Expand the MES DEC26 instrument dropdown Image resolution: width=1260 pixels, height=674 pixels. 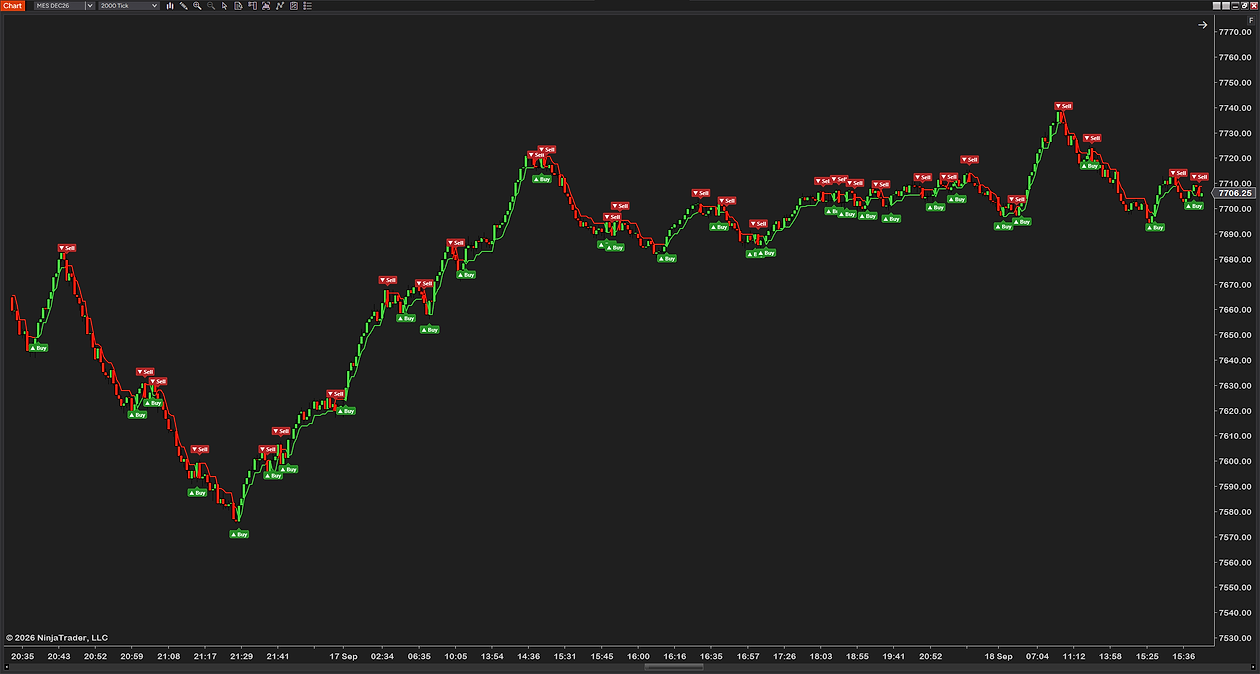coord(90,6)
